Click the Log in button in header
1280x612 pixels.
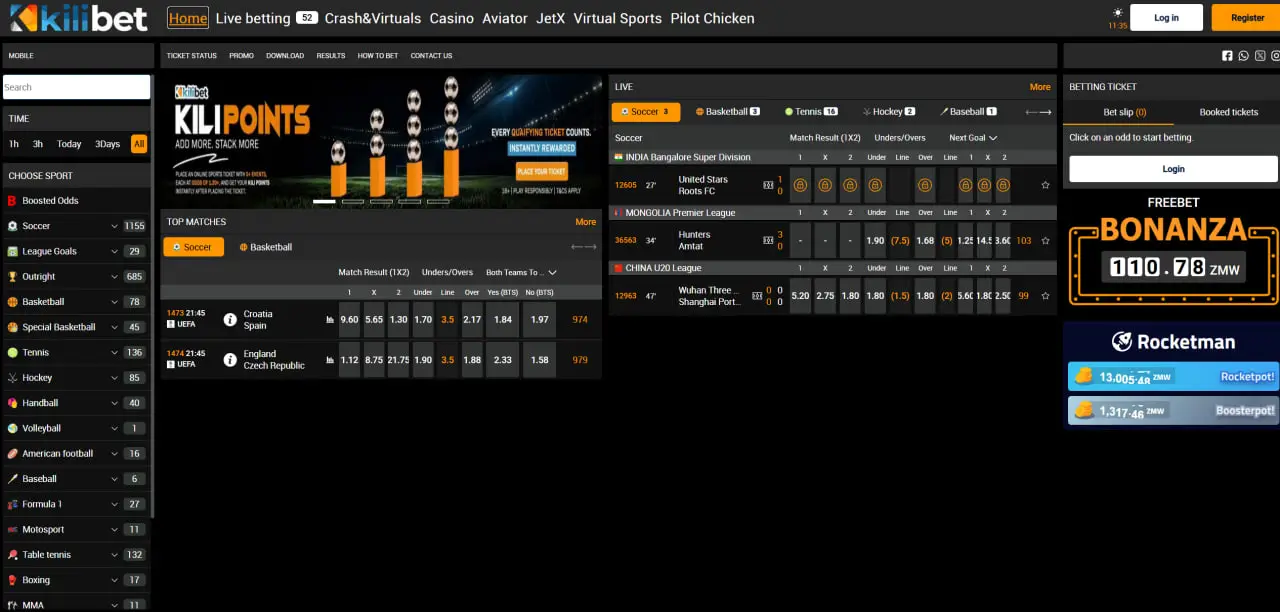tap(1166, 17)
